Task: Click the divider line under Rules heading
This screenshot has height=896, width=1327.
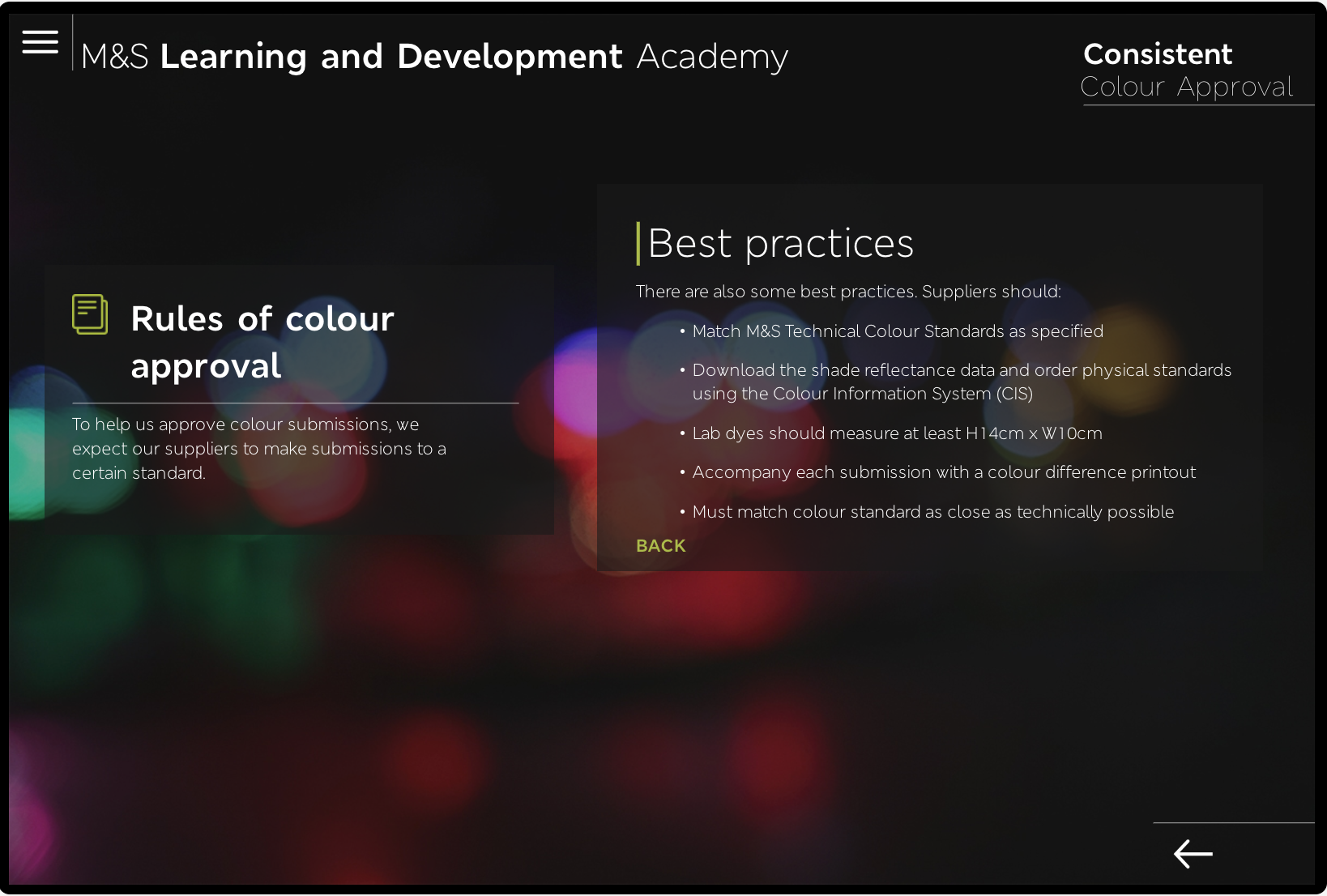Action: [x=295, y=403]
